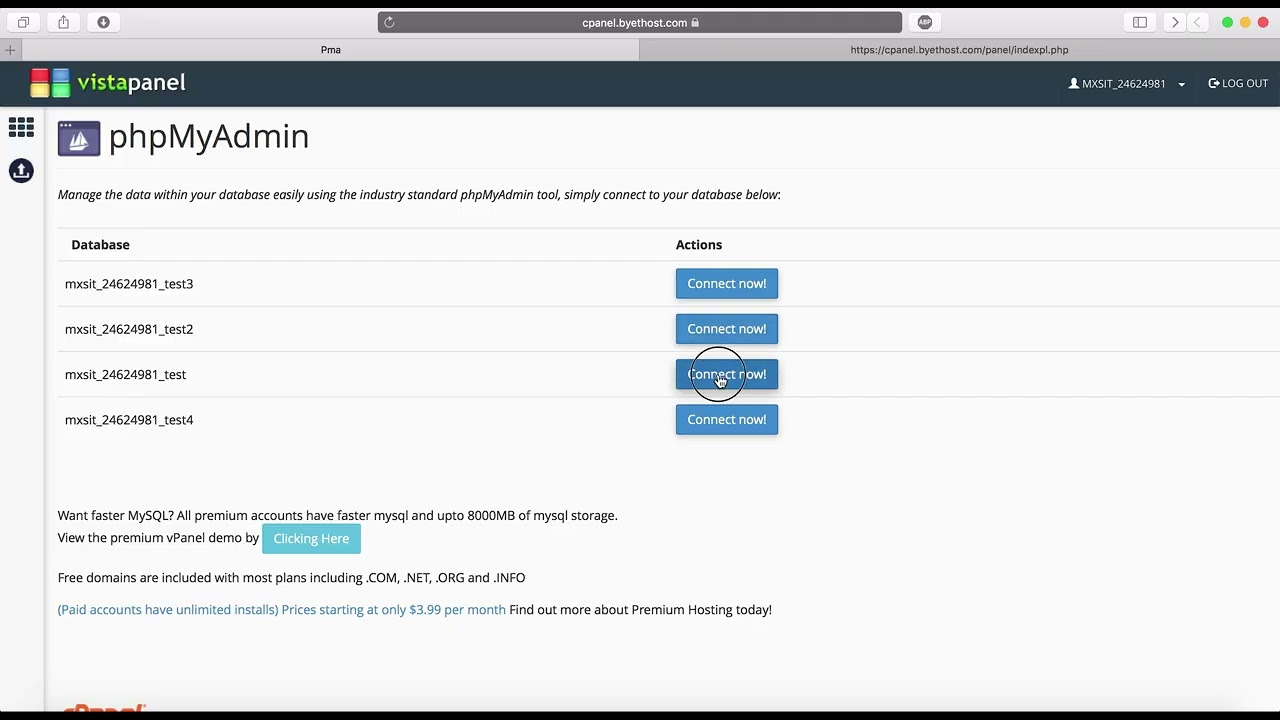Connect now to mxsit_24624981_test2
The width and height of the screenshot is (1280, 720).
(727, 329)
